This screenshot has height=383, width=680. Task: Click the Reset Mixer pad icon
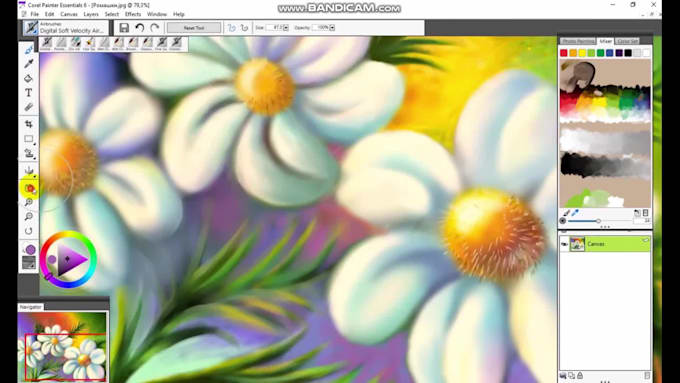(x=637, y=213)
